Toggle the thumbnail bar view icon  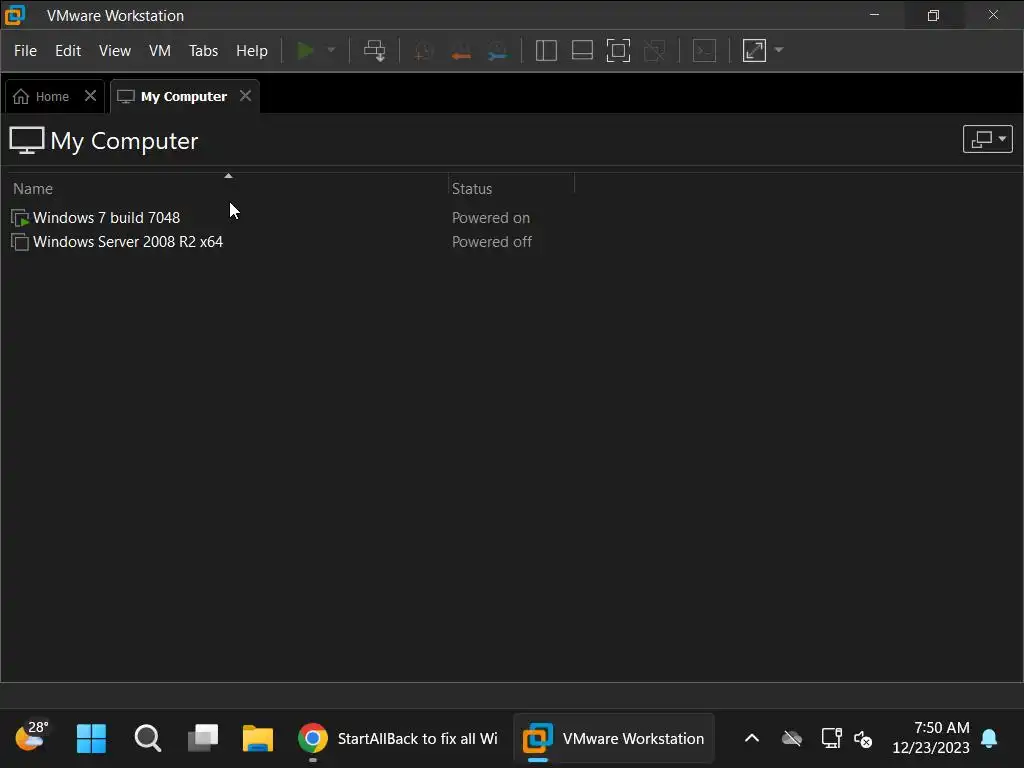pos(582,50)
